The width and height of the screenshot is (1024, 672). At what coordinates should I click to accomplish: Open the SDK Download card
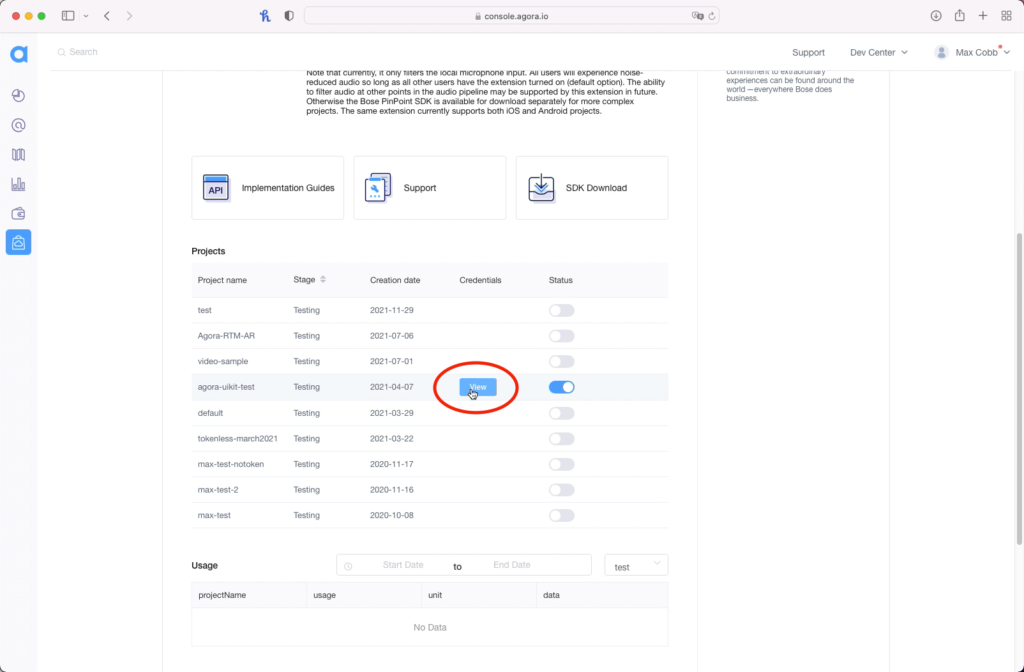pyautogui.click(x=592, y=188)
